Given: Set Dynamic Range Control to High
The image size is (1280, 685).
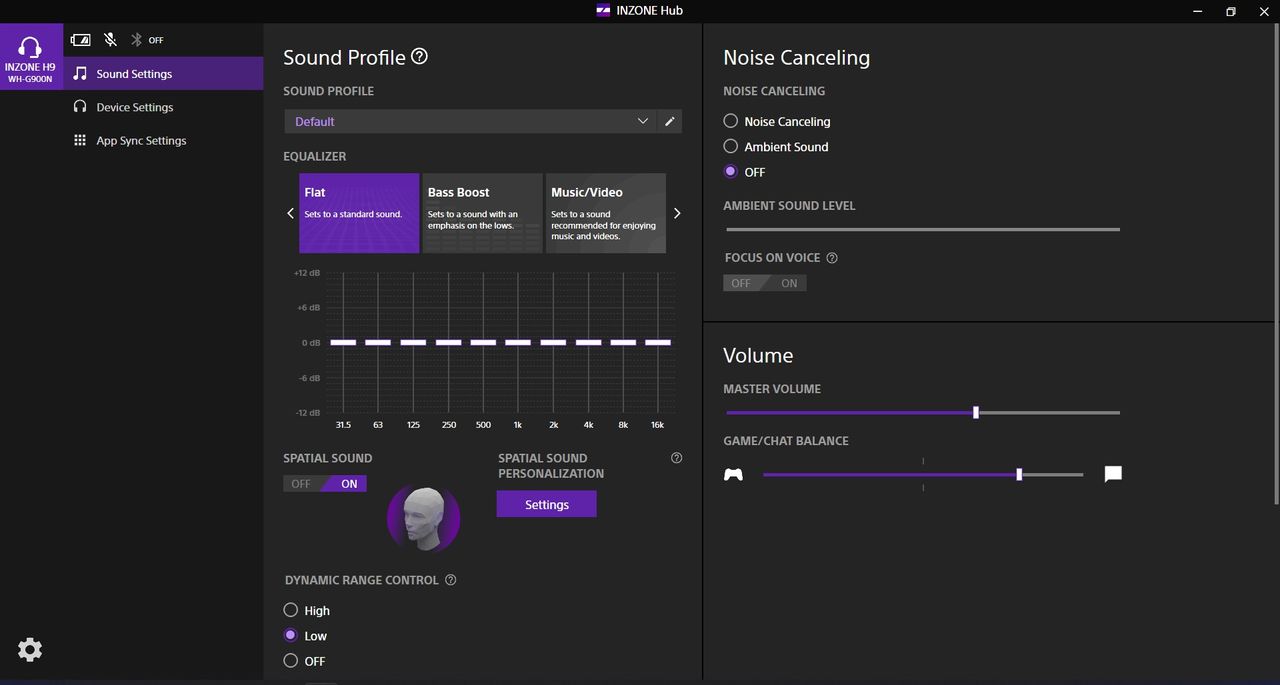Looking at the screenshot, I should (x=307, y=610).
